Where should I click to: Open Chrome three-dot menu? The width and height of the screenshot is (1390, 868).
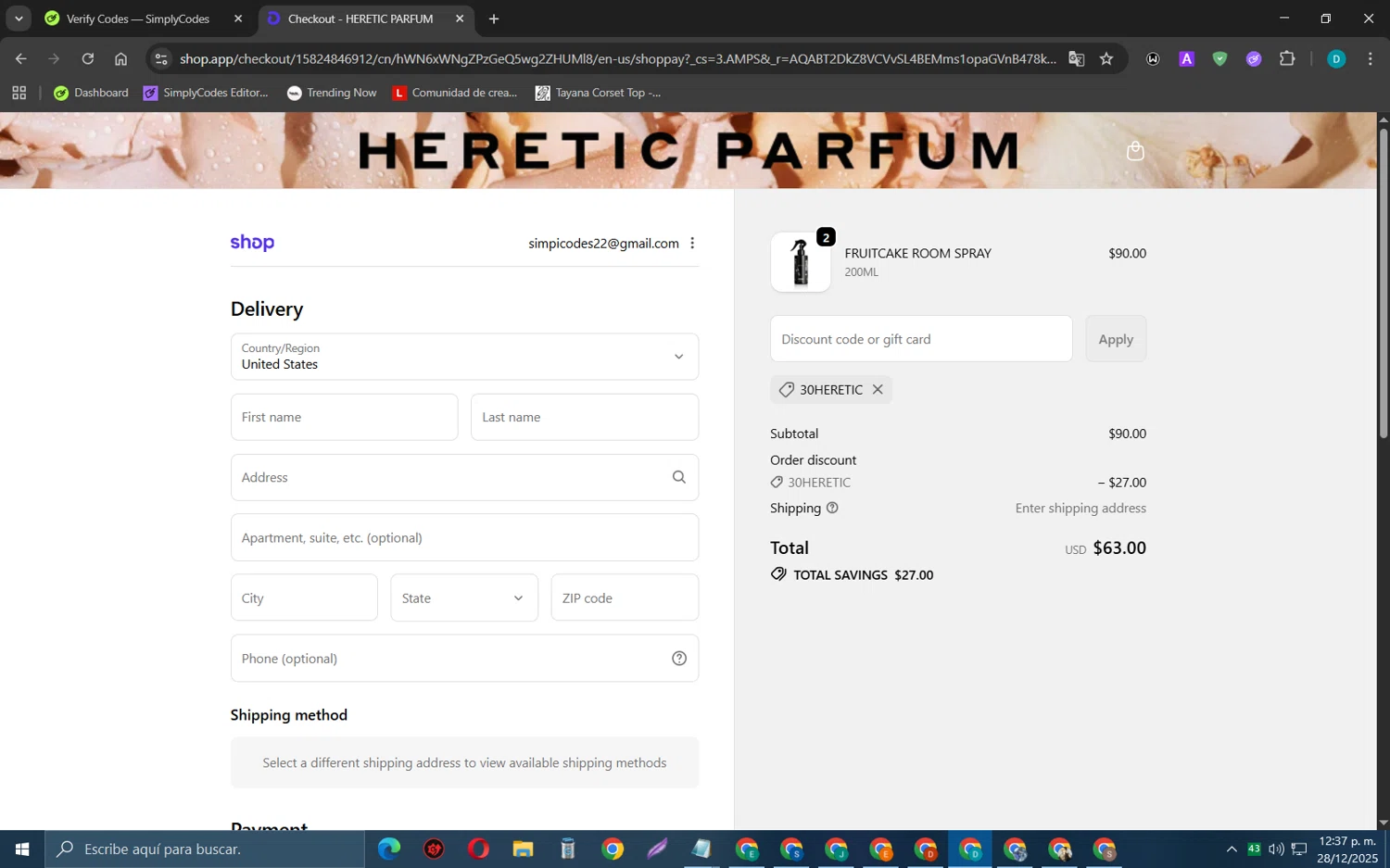coord(1370,58)
